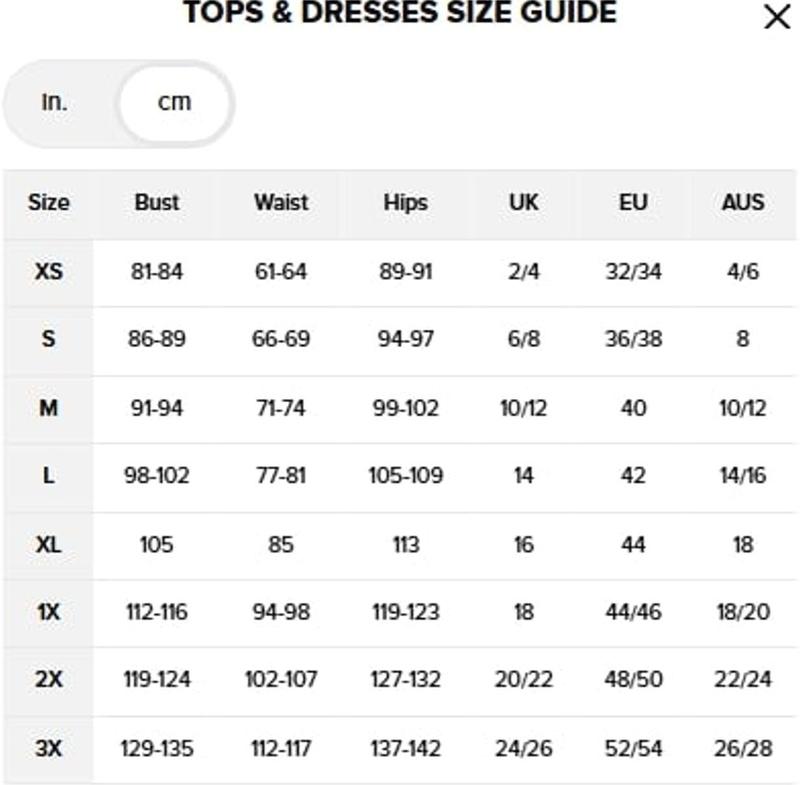Viewport: 800px width, 785px height.
Task: Click the Waist column header
Action: click(281, 202)
